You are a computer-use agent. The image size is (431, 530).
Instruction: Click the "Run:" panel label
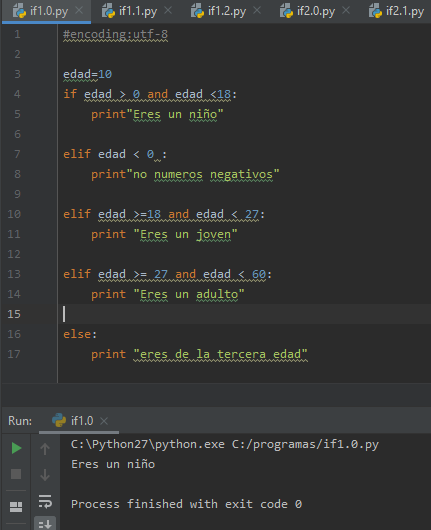point(20,421)
